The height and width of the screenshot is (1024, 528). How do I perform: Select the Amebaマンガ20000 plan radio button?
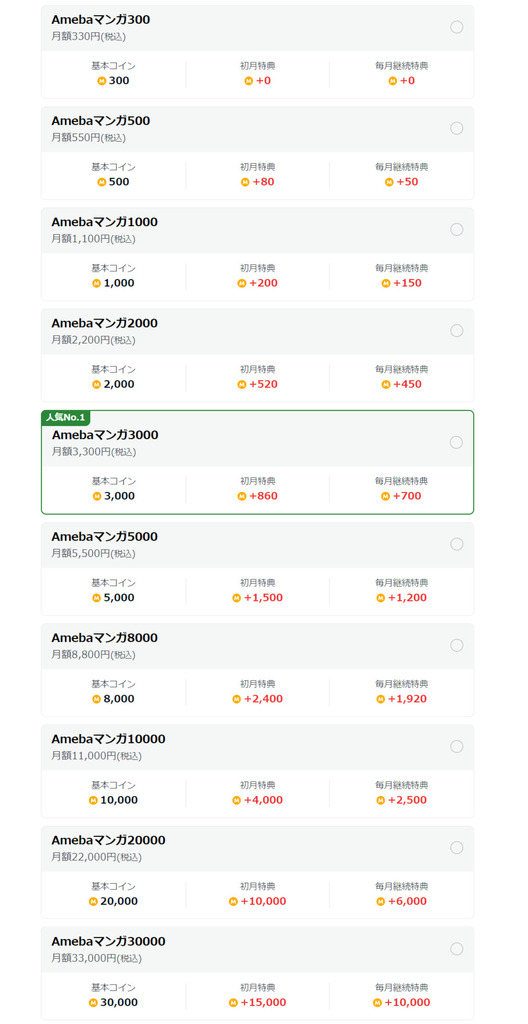pos(457,848)
